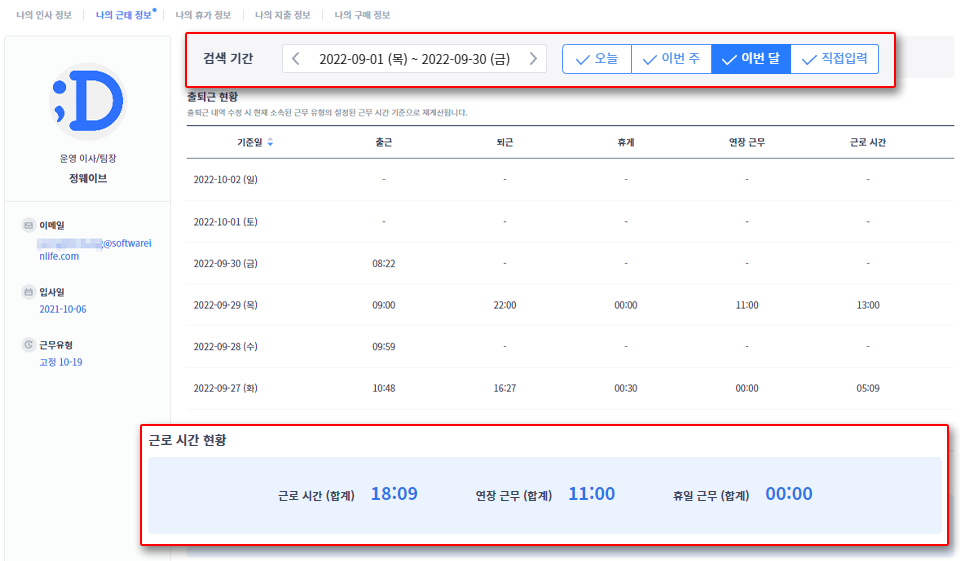
Task: Click the 연장 근무 column header
Action: pos(747,142)
